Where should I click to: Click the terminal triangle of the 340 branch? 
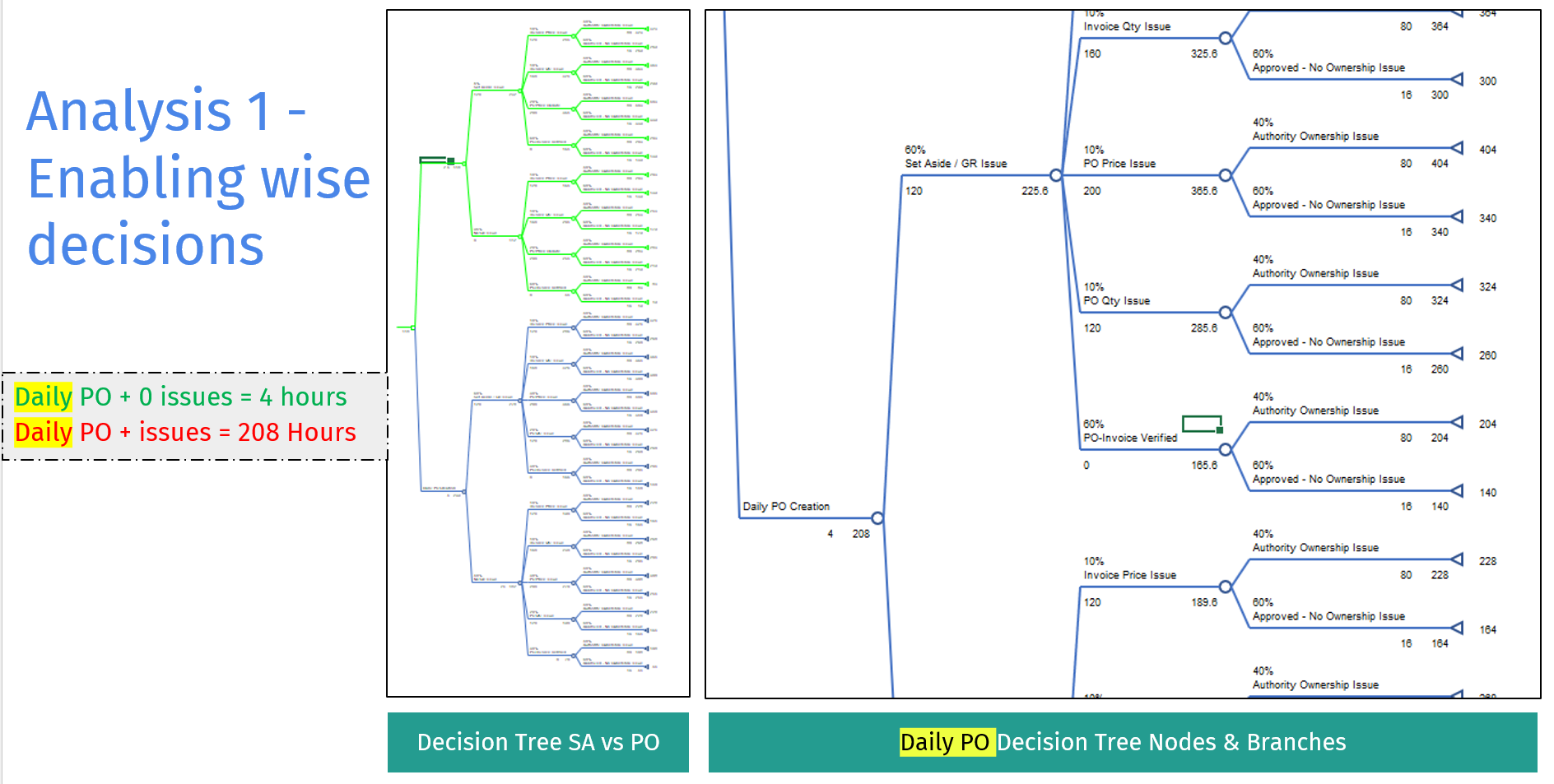click(1457, 216)
